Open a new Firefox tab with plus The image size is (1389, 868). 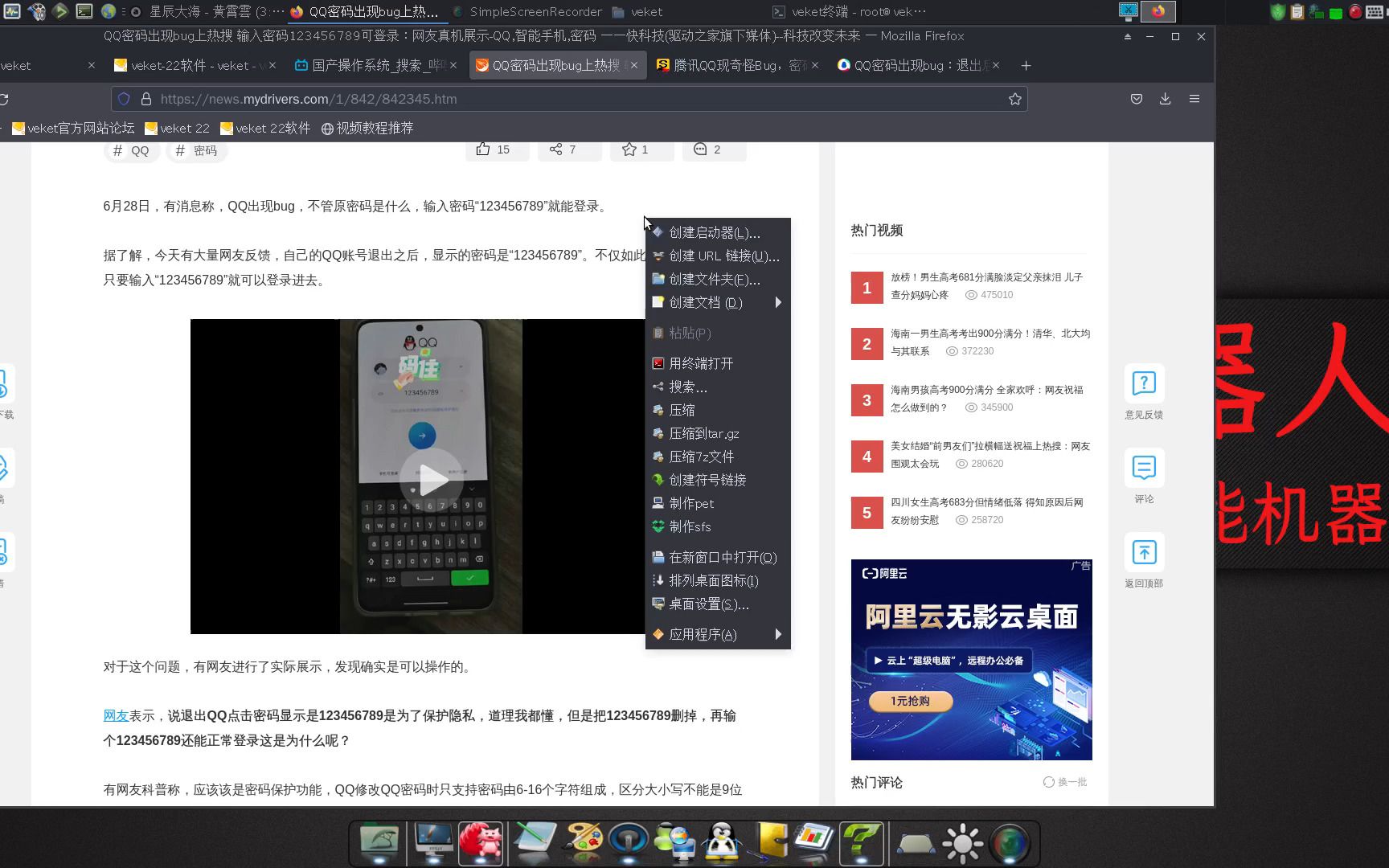click(1026, 66)
